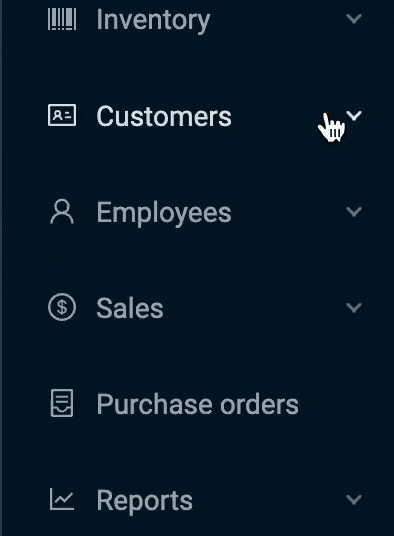The height and width of the screenshot is (536, 394).
Task: Click the Reports line chart icon
Action: point(62,499)
